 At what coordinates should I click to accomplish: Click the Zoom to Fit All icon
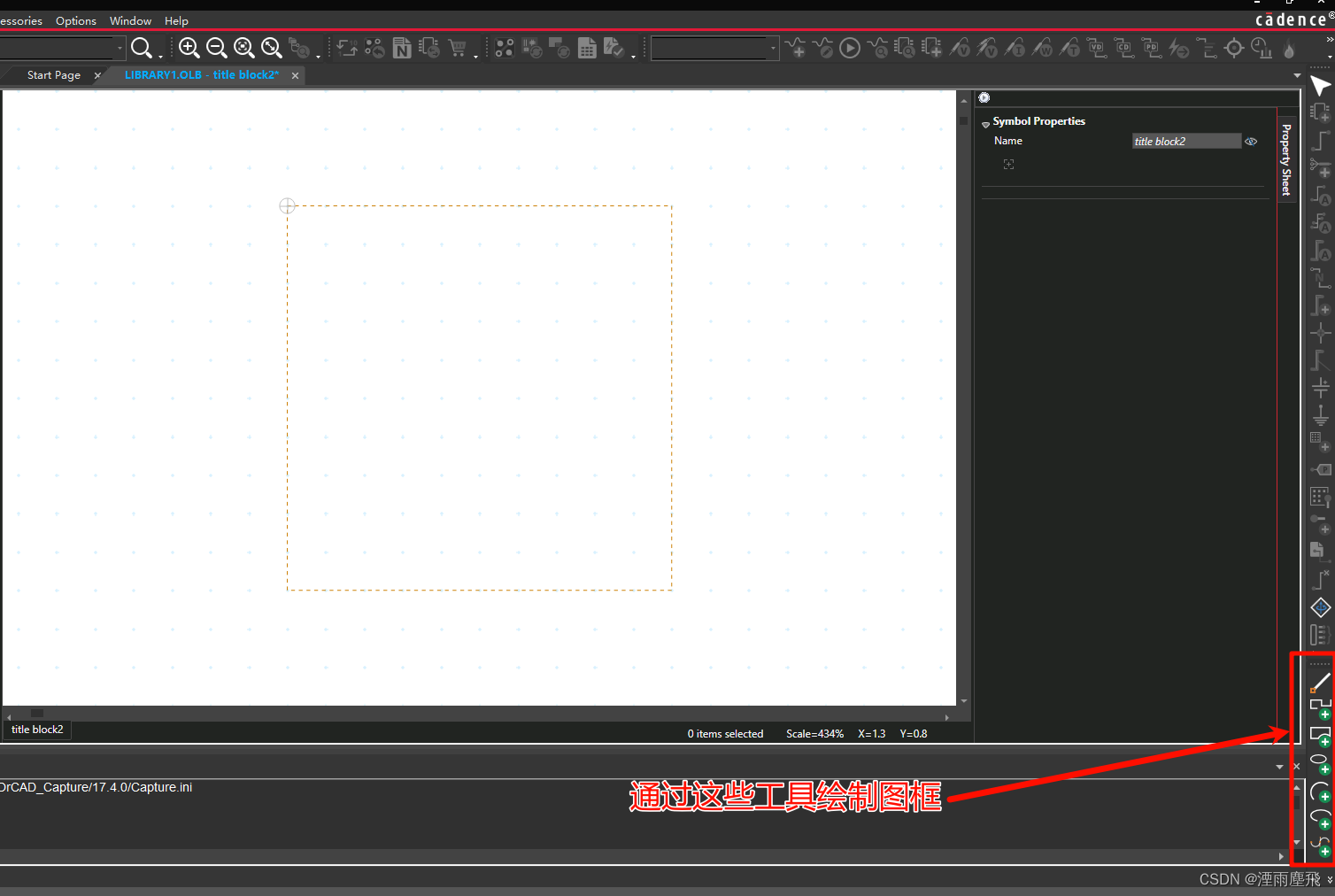pyautogui.click(x=271, y=48)
